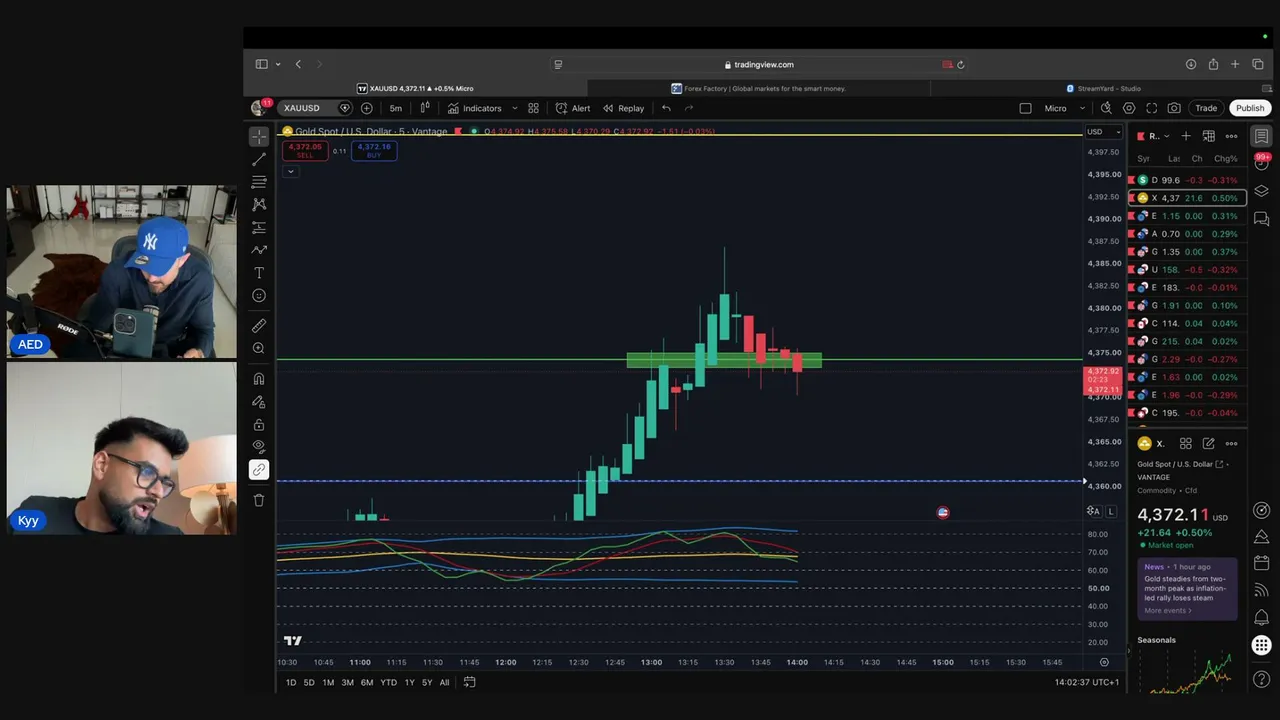Screen dimensions: 1280x720
Task: Select the 1M date range
Action: coord(328,682)
